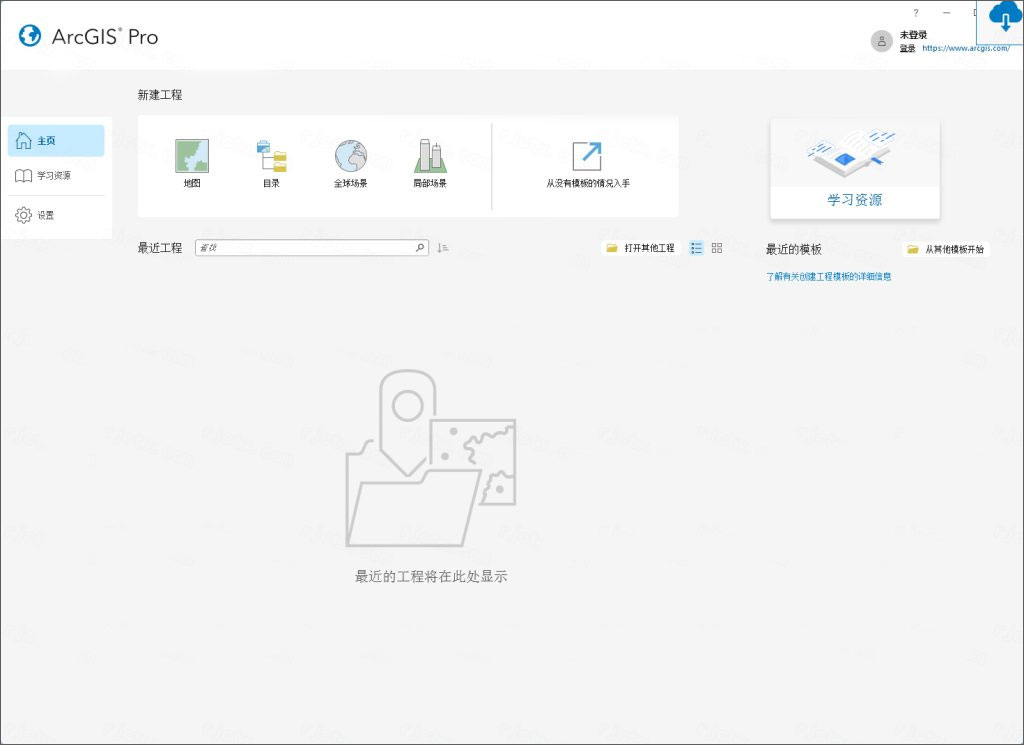Open the help question mark at top right
Image resolution: width=1024 pixels, height=745 pixels.
tap(917, 13)
